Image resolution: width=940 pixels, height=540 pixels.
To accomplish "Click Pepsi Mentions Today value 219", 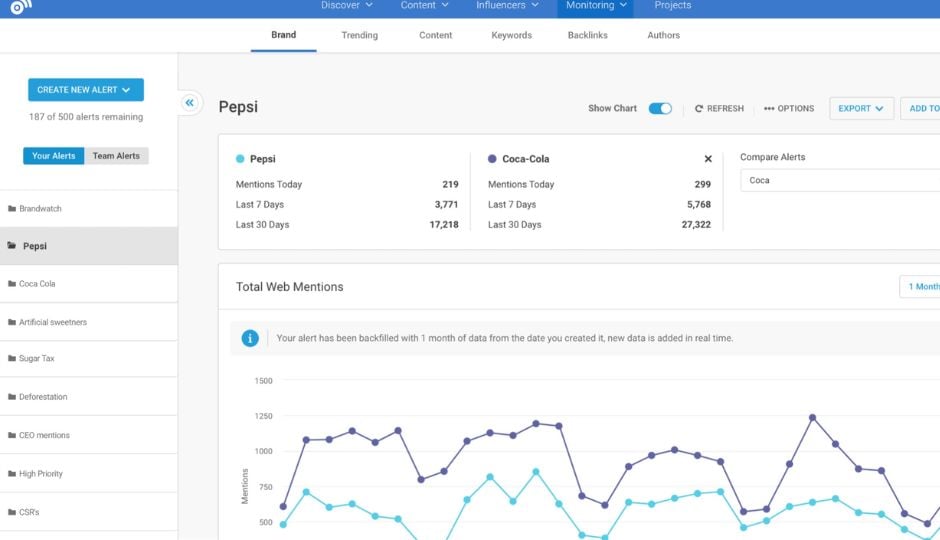I will pyautogui.click(x=450, y=185).
